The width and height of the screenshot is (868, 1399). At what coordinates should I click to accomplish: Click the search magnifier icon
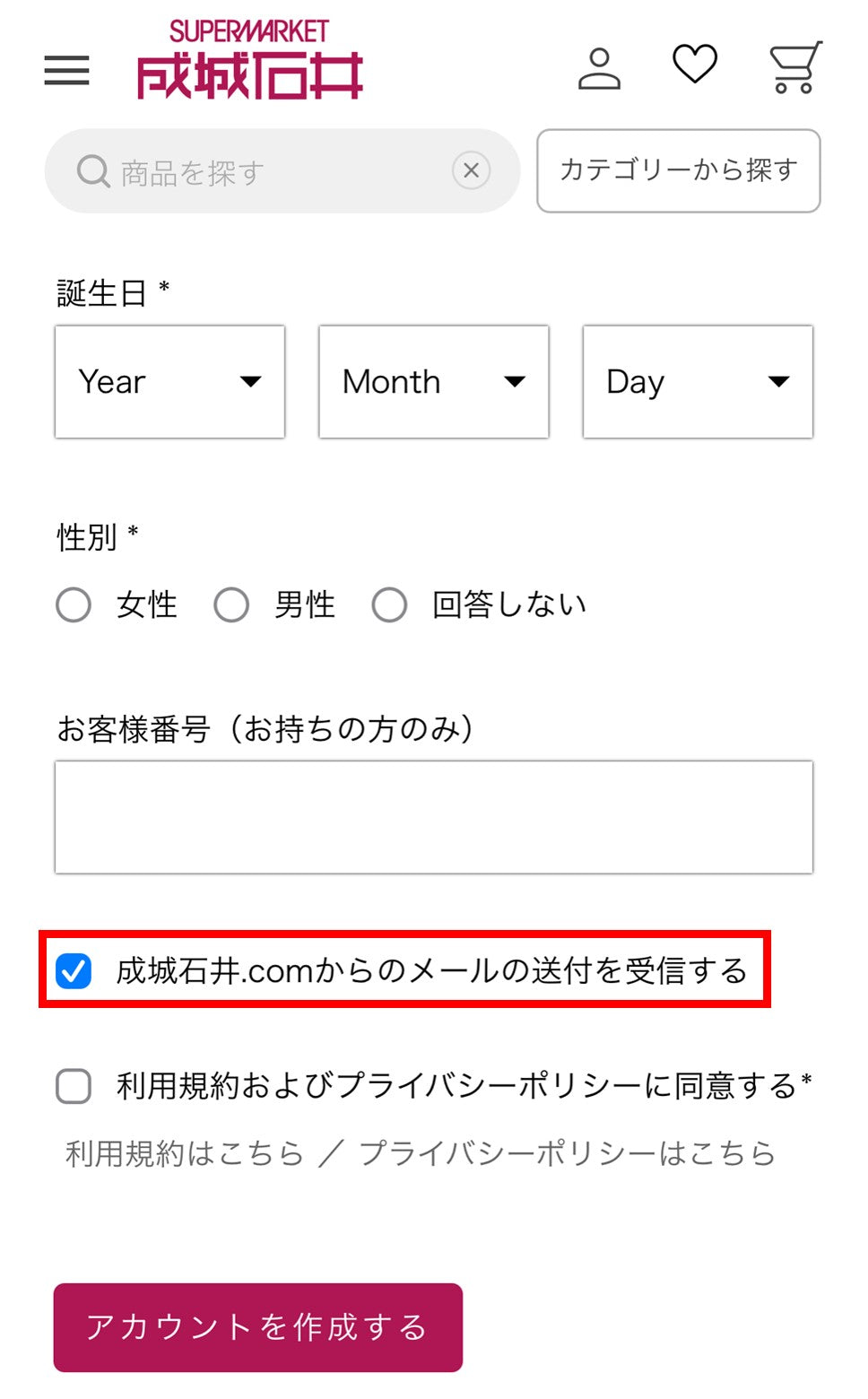[92, 170]
